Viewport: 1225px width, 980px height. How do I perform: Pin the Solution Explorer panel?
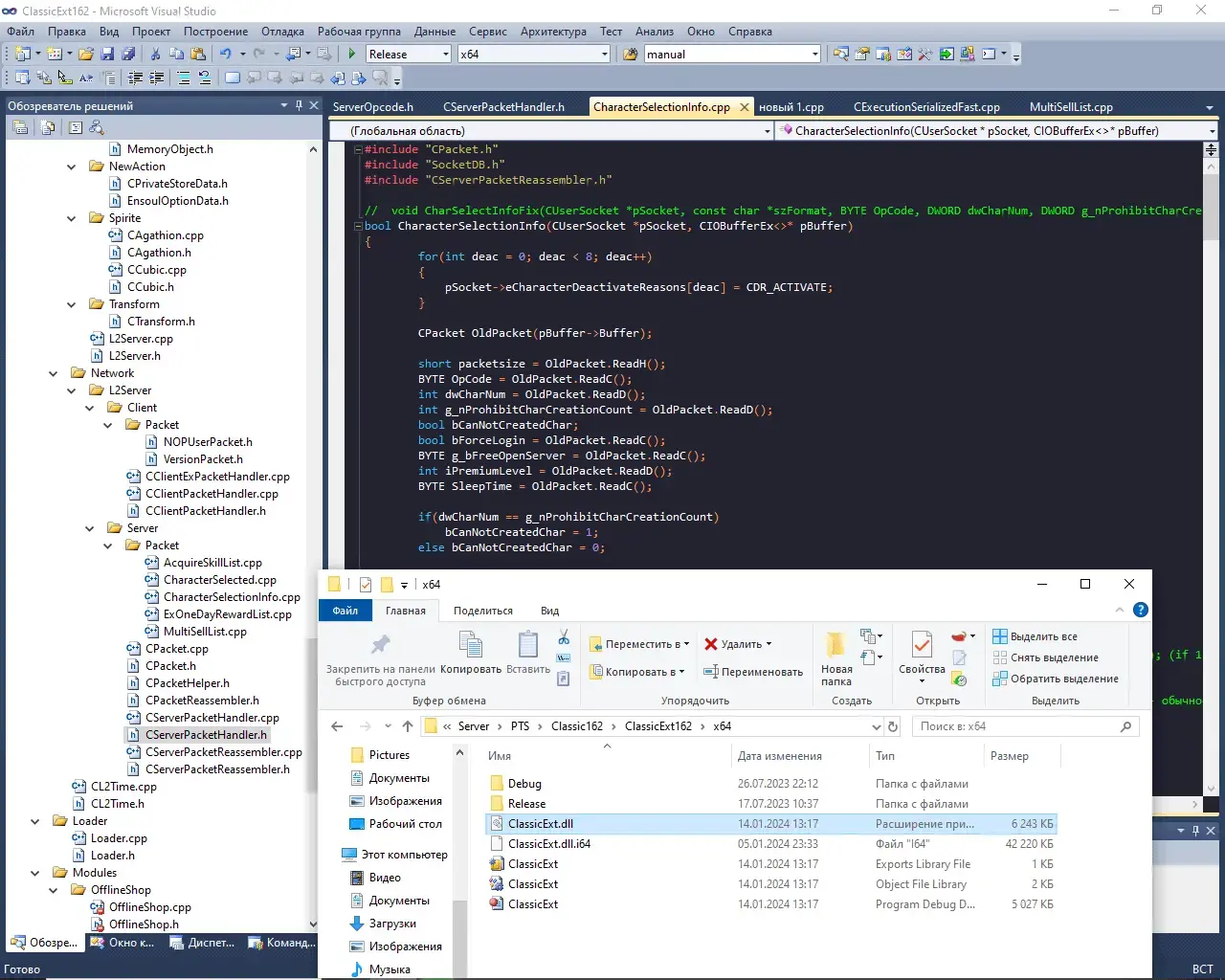(299, 105)
